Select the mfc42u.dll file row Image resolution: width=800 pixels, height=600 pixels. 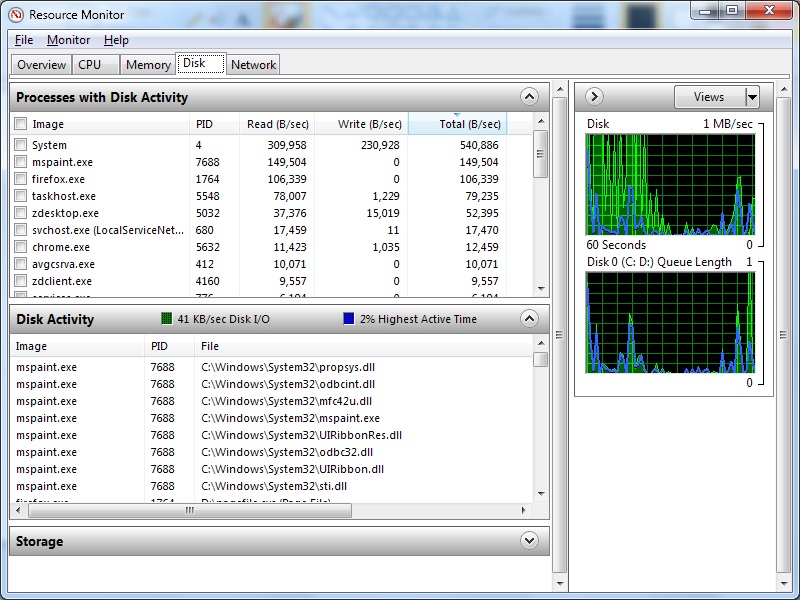point(271,401)
